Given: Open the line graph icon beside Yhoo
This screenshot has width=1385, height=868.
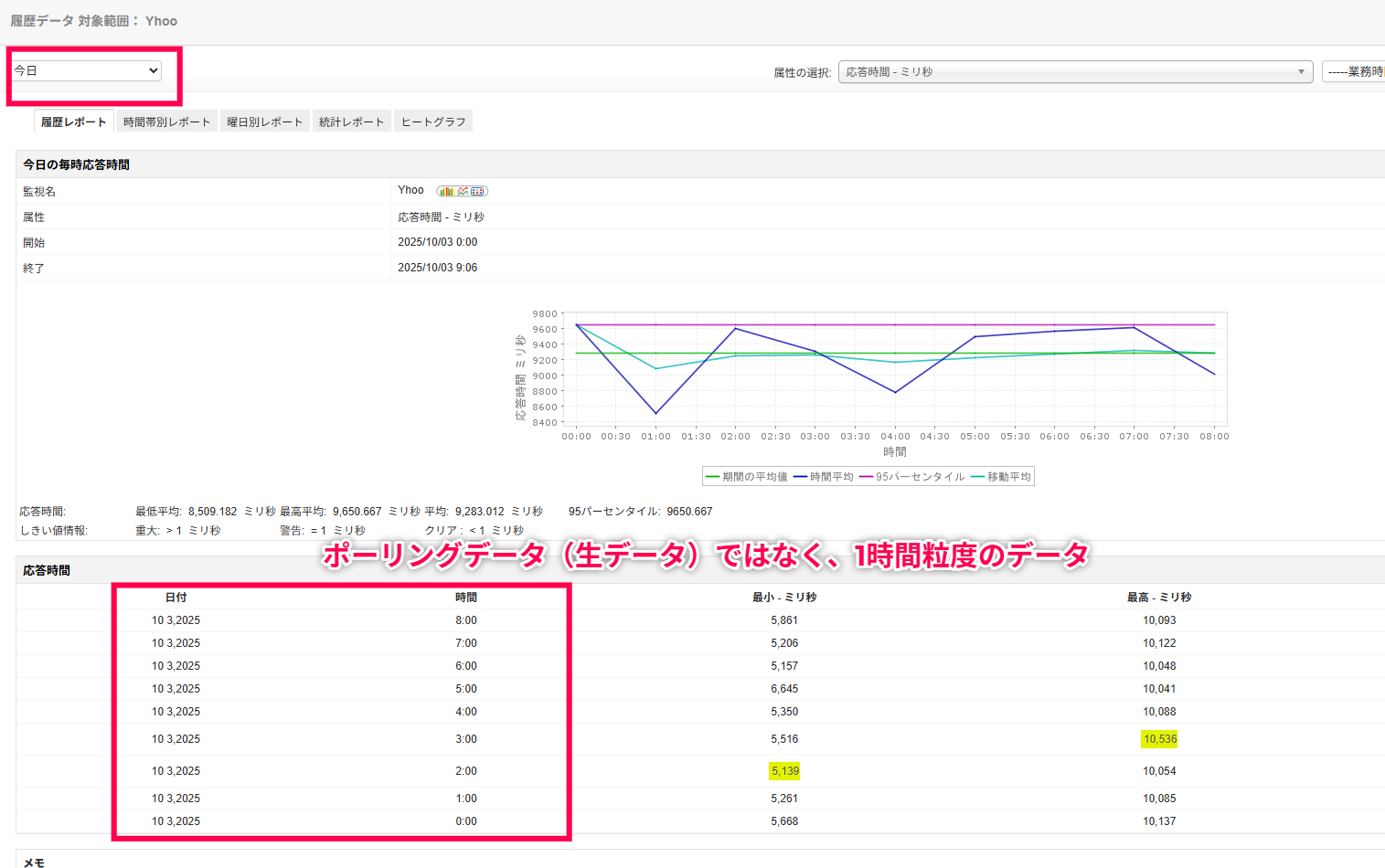Looking at the screenshot, I should [x=463, y=191].
